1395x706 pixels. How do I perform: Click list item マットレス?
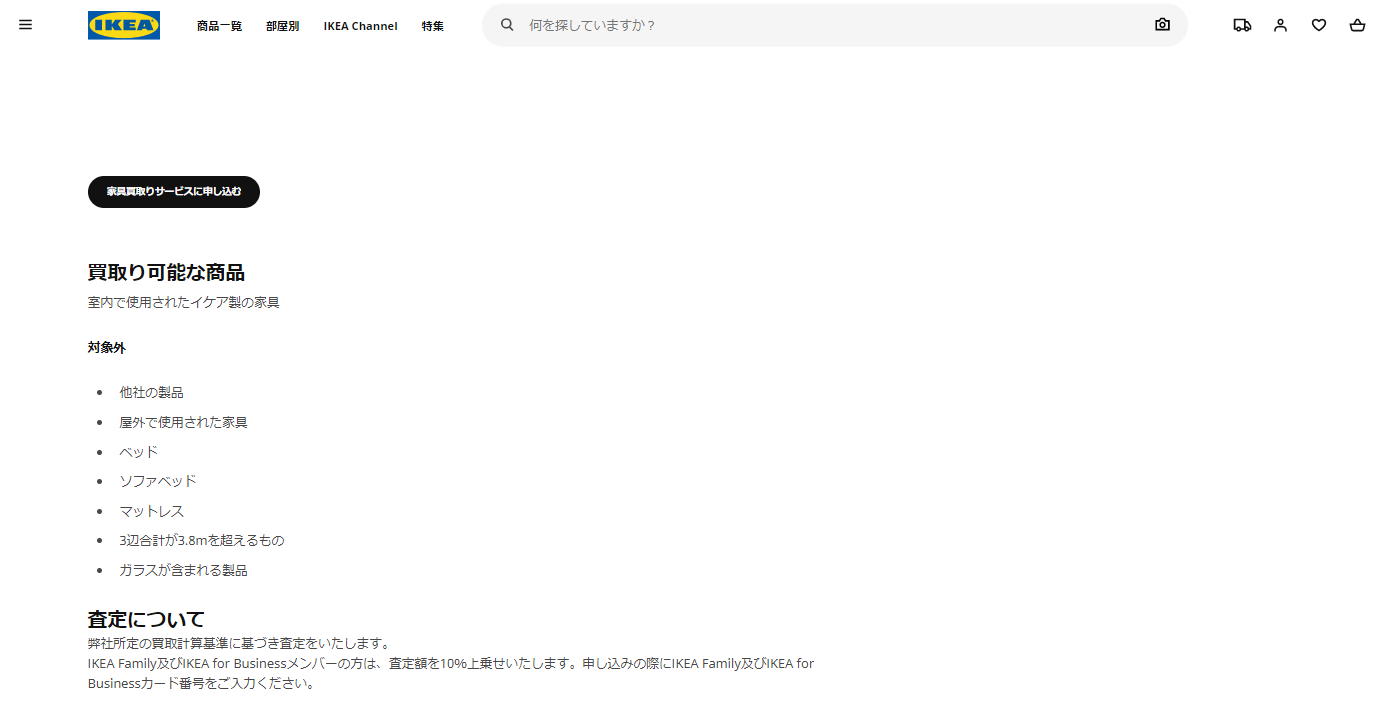(x=152, y=511)
